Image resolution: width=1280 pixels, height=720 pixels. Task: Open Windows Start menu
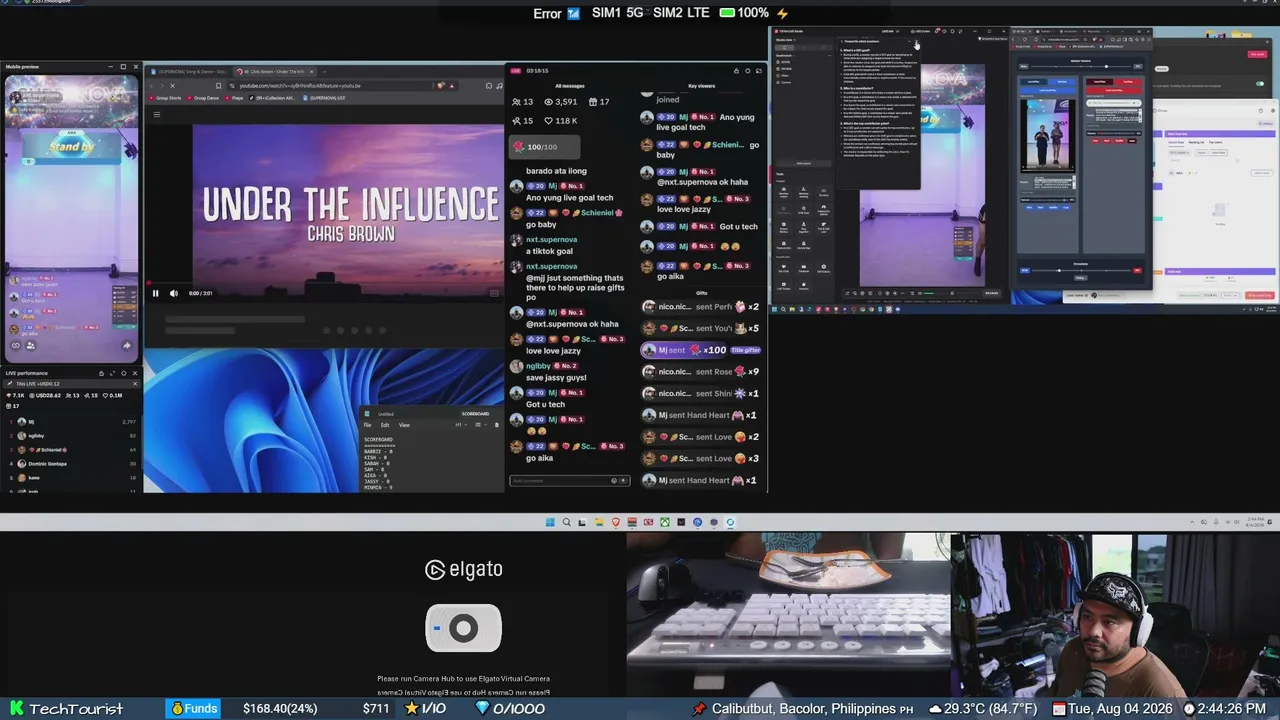coord(550,522)
